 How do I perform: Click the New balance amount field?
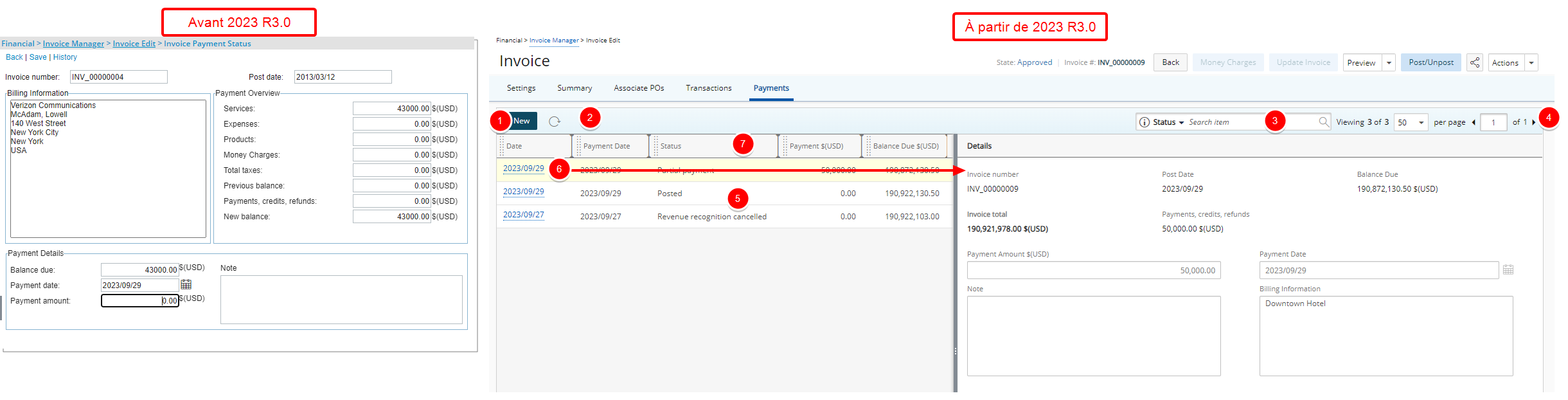point(391,217)
